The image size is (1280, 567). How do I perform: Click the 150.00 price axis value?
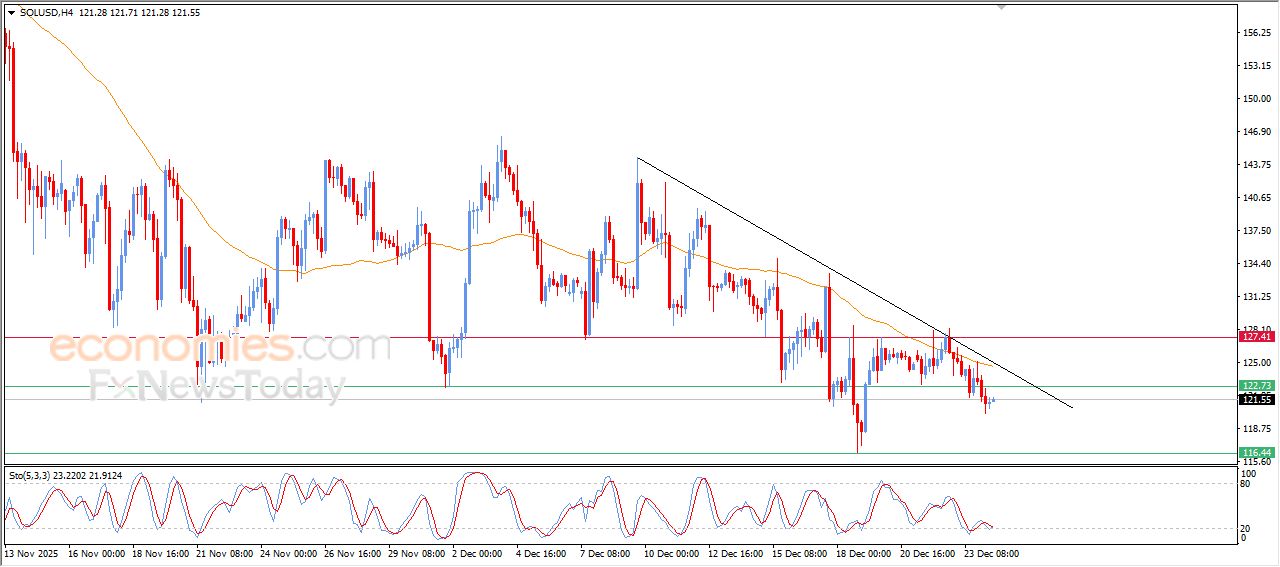[1256, 99]
